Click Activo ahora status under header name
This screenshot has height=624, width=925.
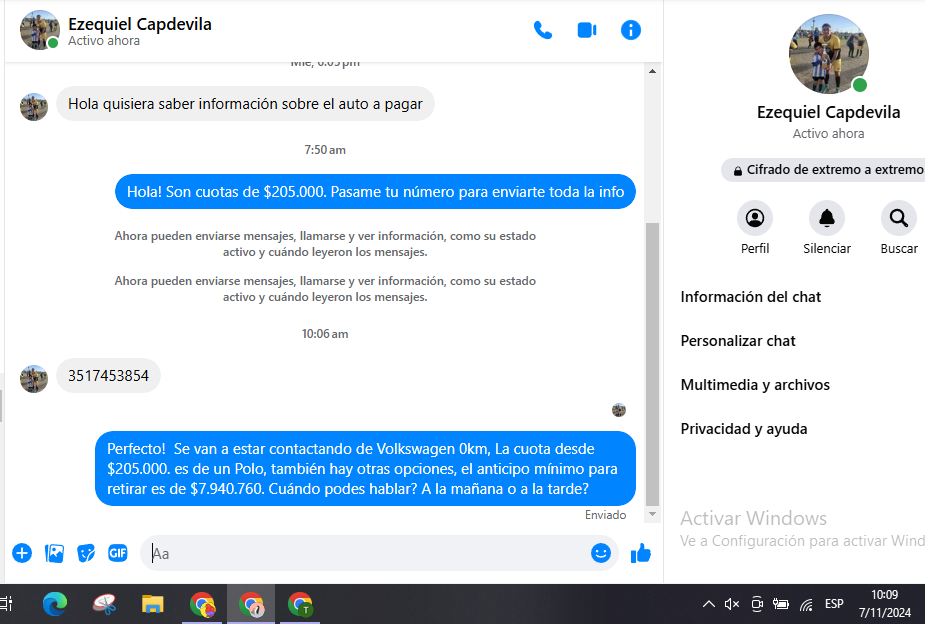point(104,41)
